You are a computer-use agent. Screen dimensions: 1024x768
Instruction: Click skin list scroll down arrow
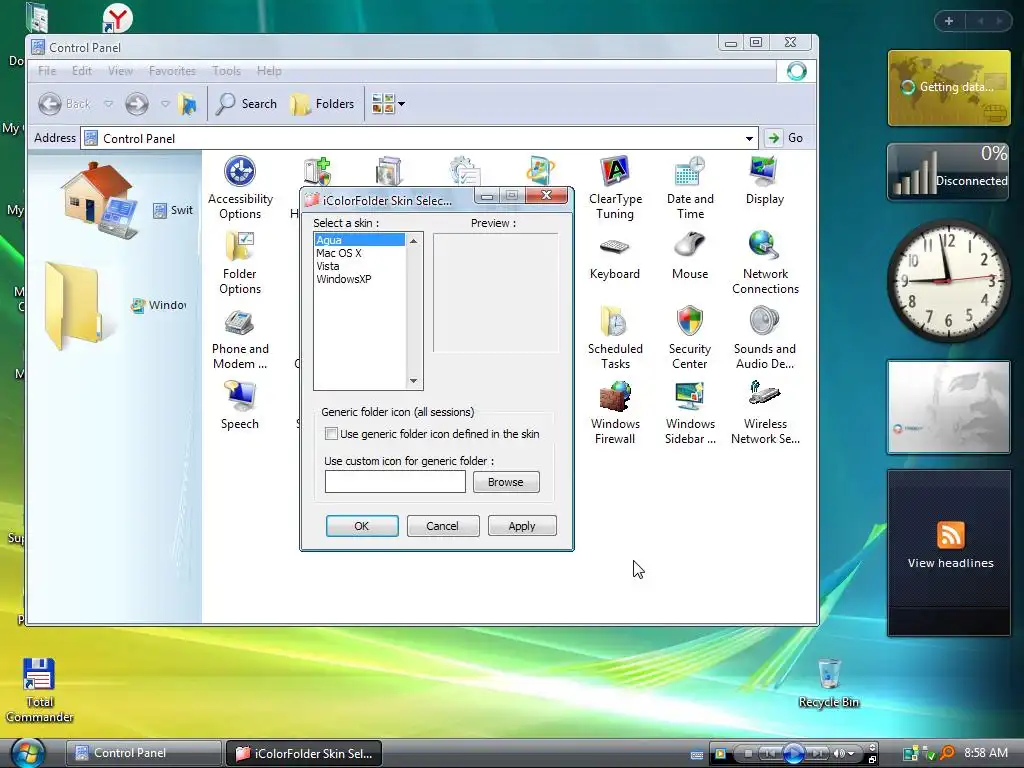413,381
